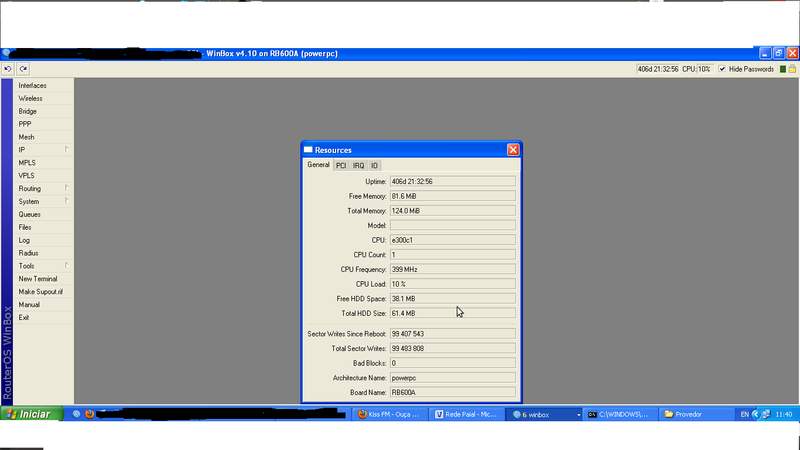Open the Queues menu item

(x=43, y=214)
